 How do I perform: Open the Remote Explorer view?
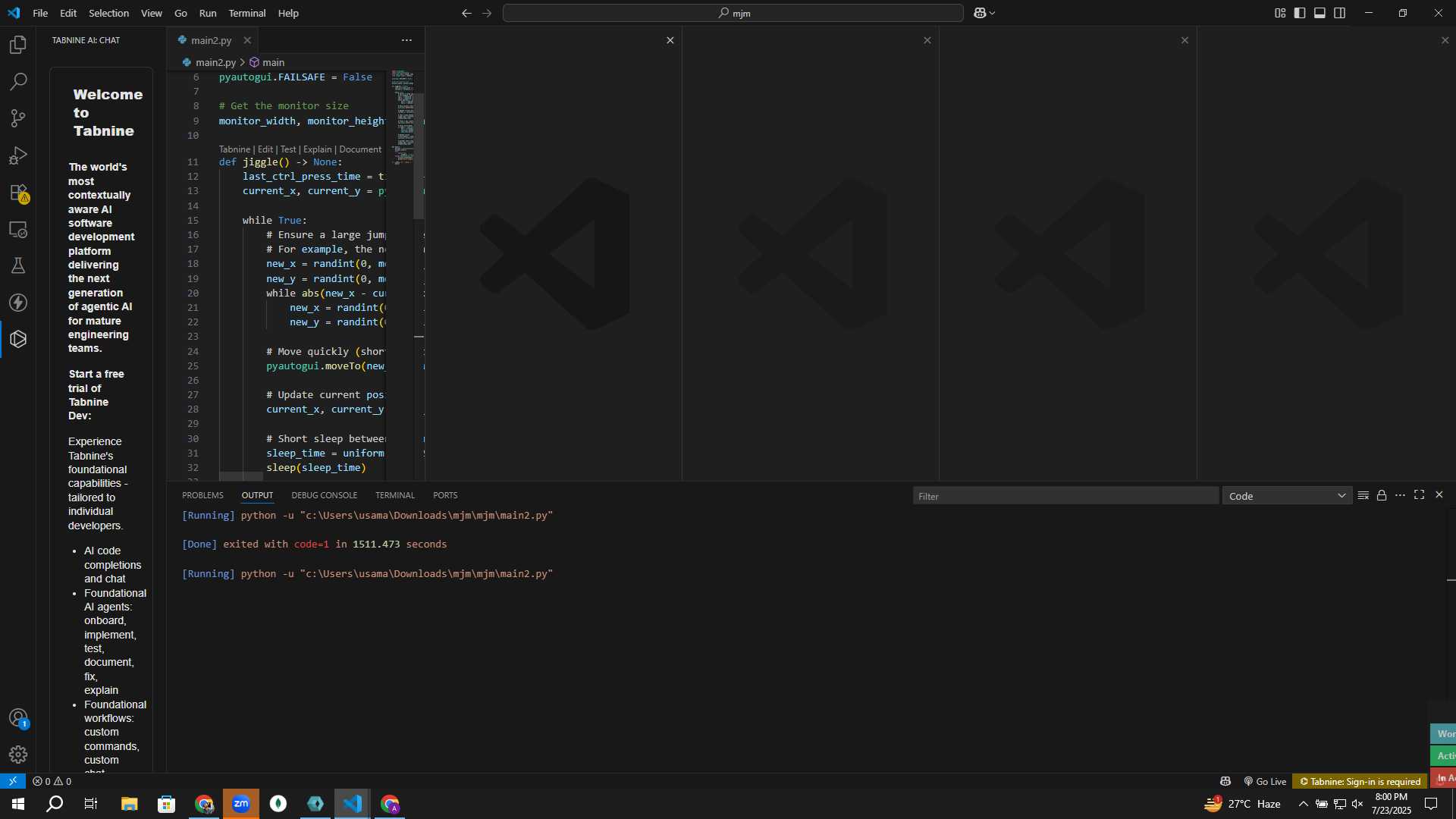tap(18, 229)
